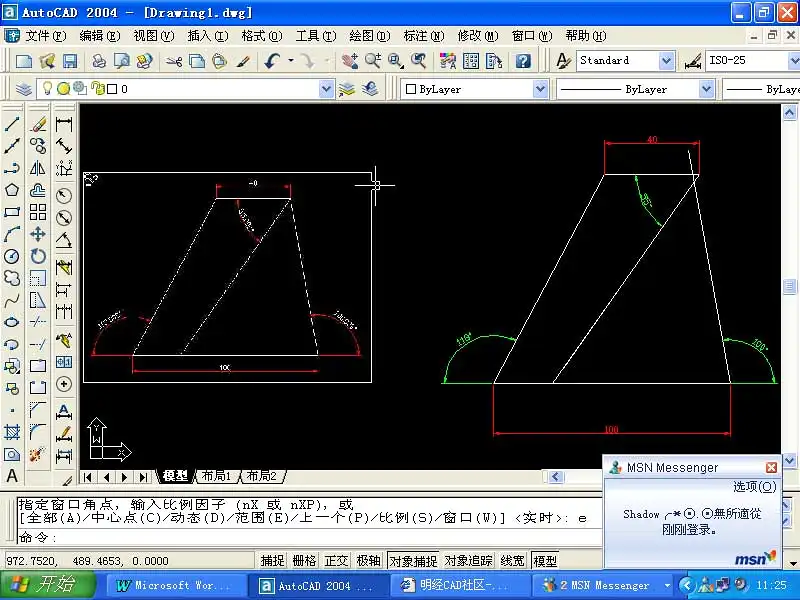Select the Move tool
800x600 pixels.
click(38, 234)
